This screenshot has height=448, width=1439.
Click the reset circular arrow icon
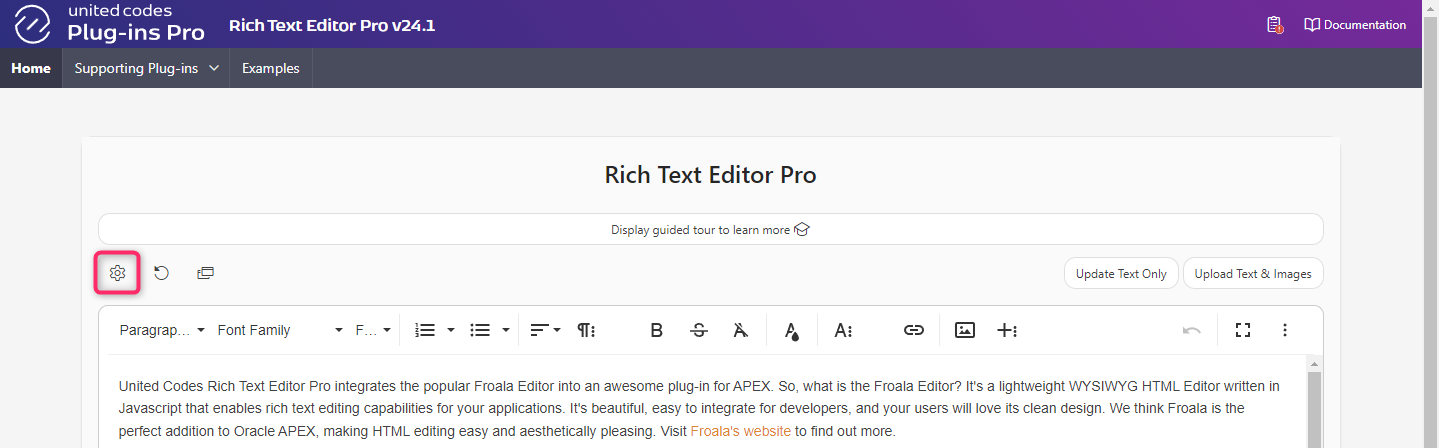(161, 273)
